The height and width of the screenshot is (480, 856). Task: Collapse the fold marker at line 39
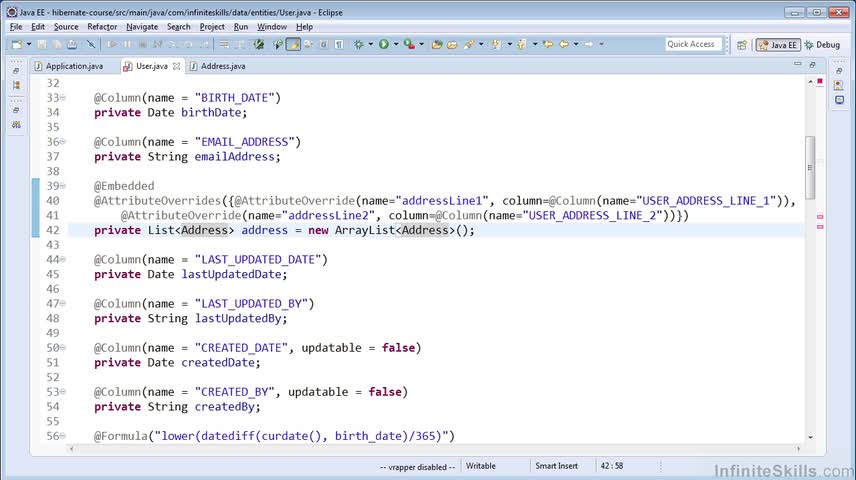[x=63, y=186]
